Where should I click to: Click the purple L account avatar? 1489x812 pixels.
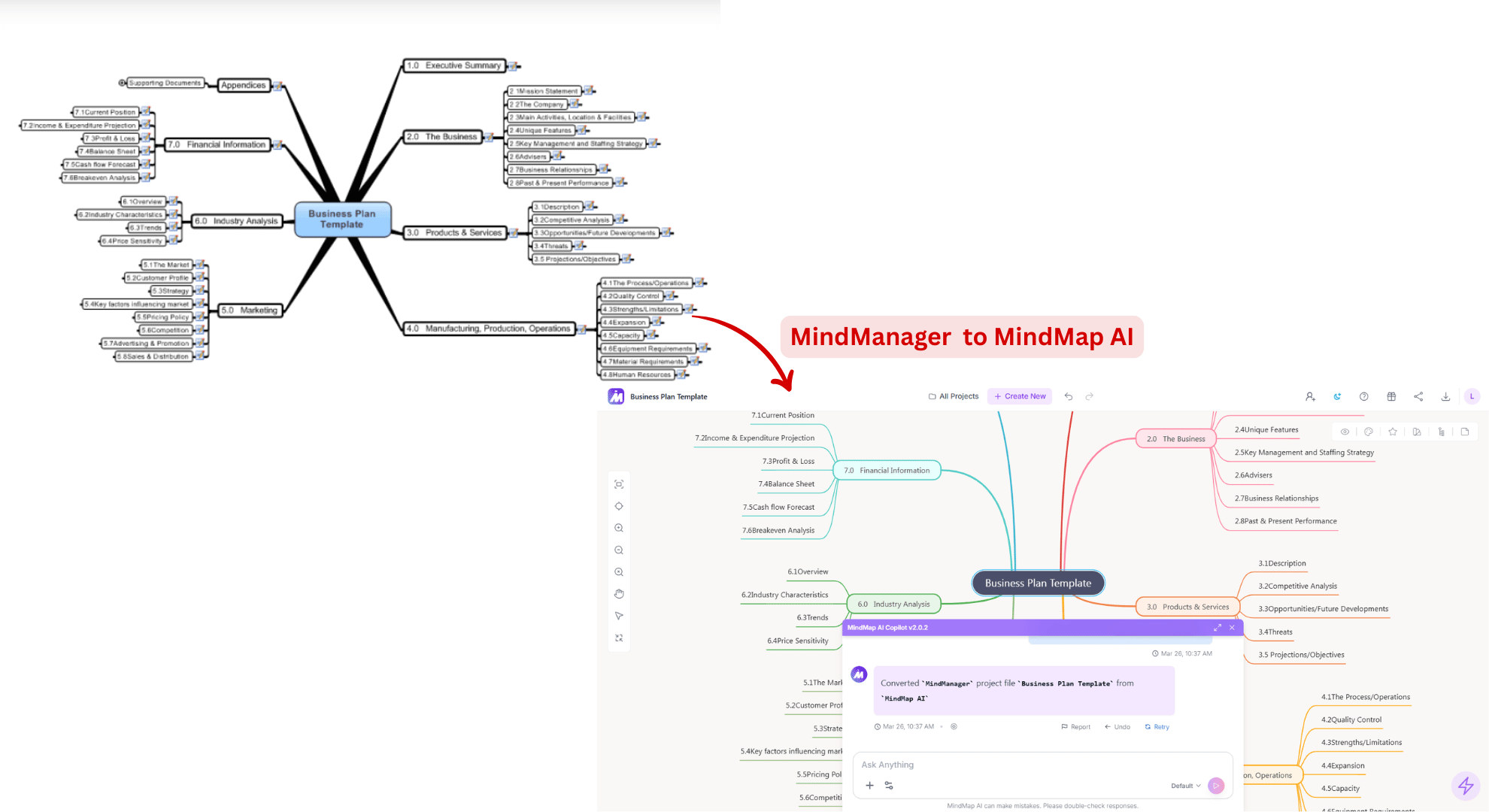(1472, 397)
